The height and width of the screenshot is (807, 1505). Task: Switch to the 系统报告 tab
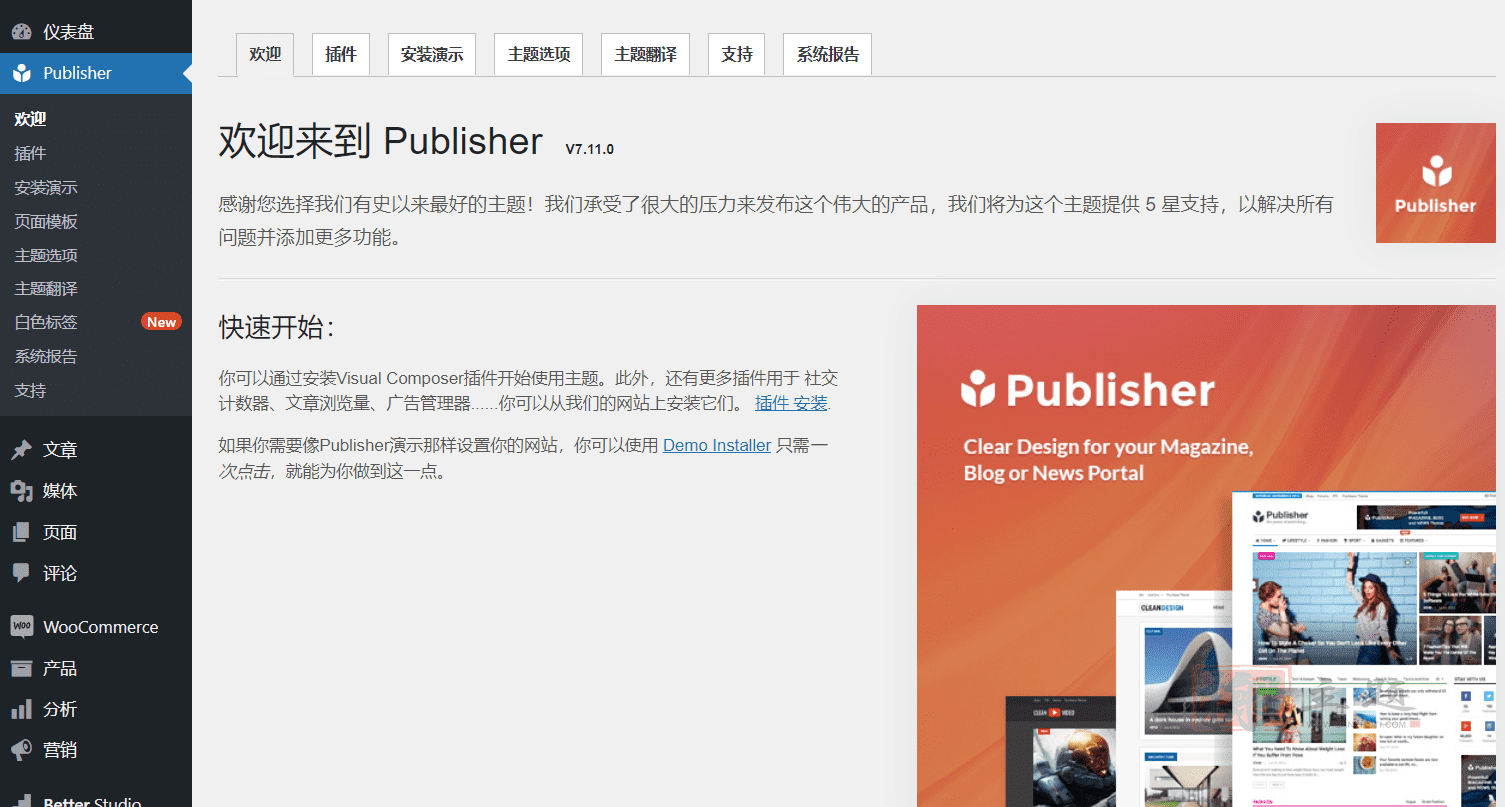828,55
